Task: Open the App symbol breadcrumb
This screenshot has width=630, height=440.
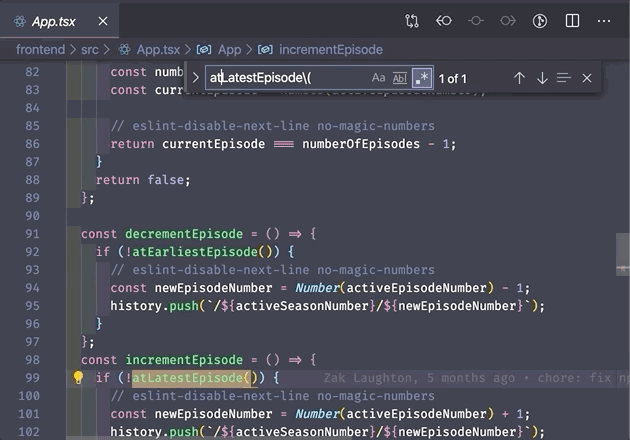Action: click(229, 49)
